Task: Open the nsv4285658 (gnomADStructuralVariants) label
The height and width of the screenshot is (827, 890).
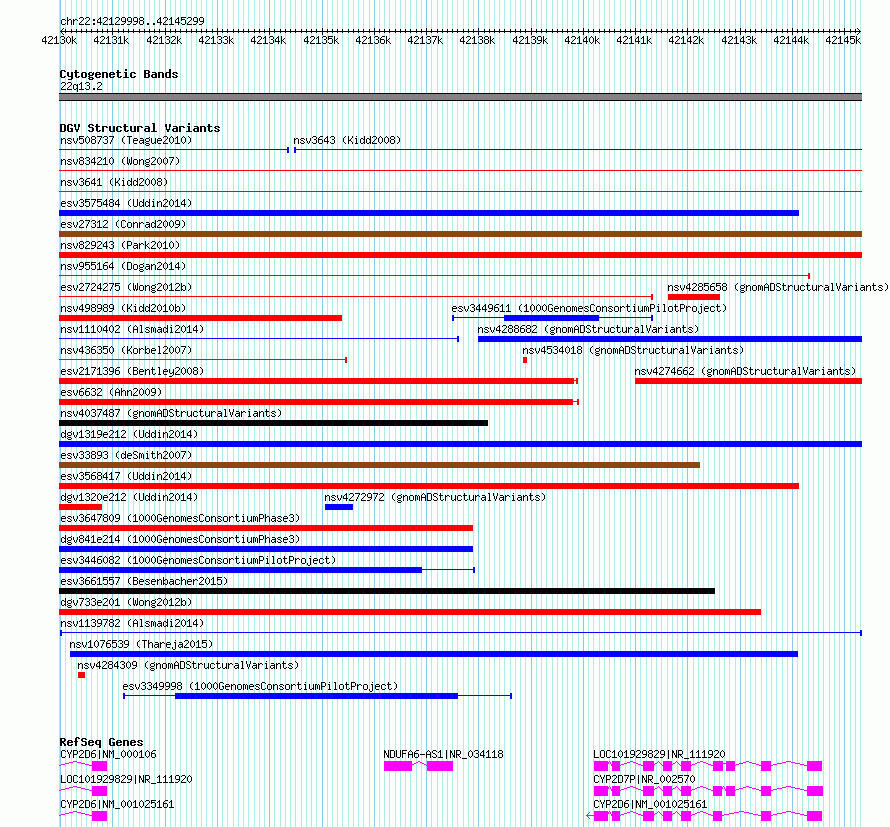Action: [778, 287]
